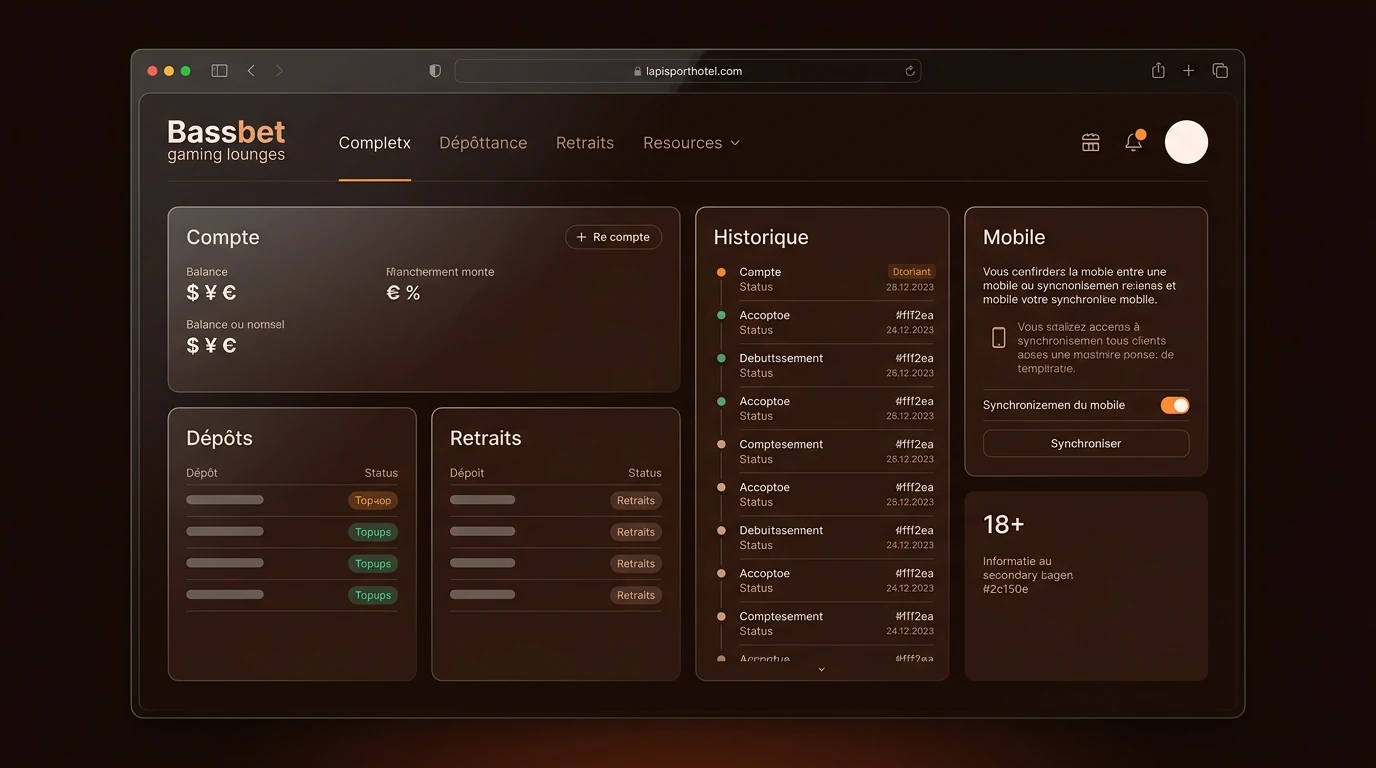Reload the page in the address bar
The width and height of the screenshot is (1376, 768).
pos(910,71)
